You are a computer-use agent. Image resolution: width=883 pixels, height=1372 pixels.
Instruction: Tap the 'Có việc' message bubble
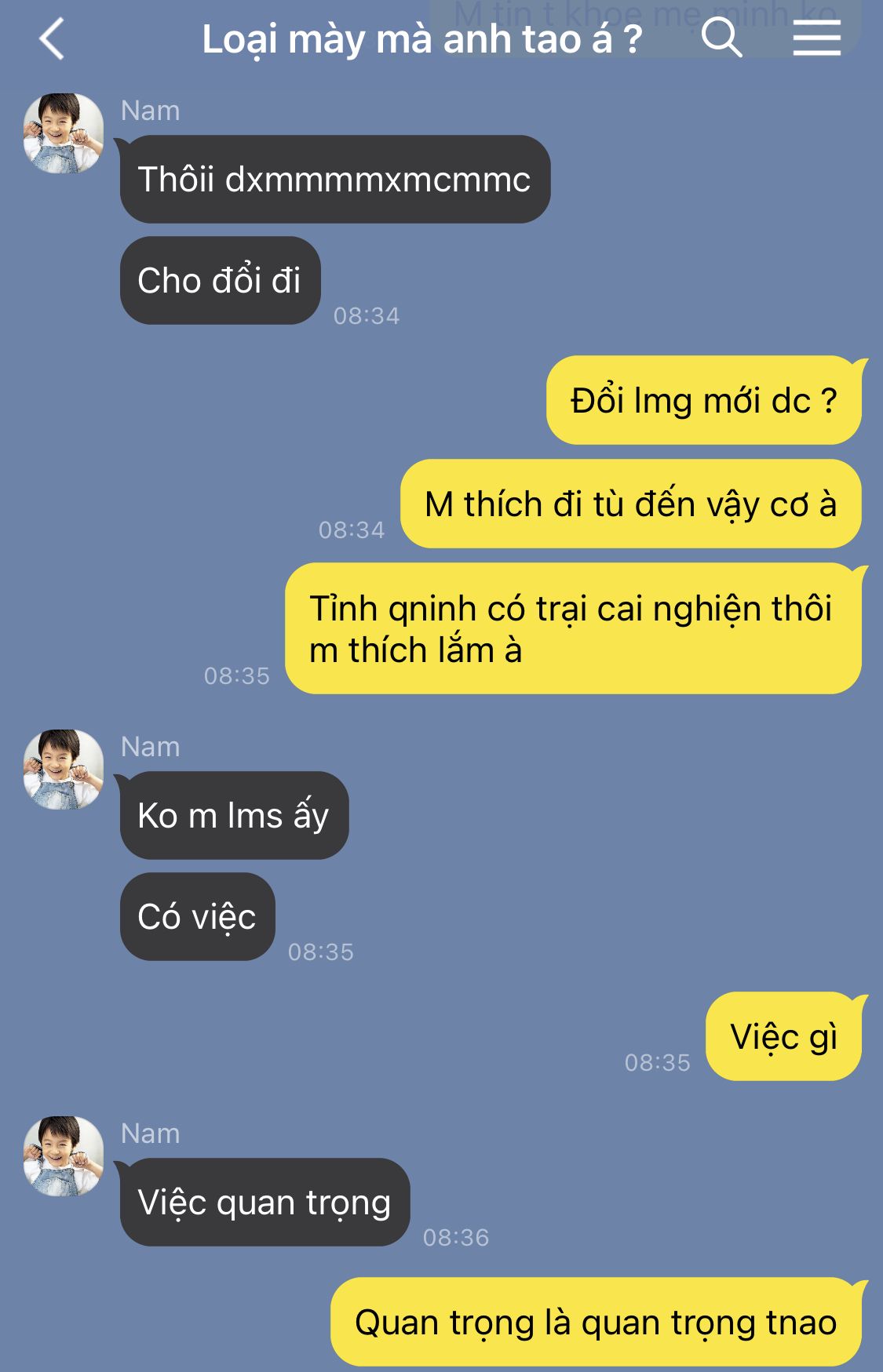[197, 917]
